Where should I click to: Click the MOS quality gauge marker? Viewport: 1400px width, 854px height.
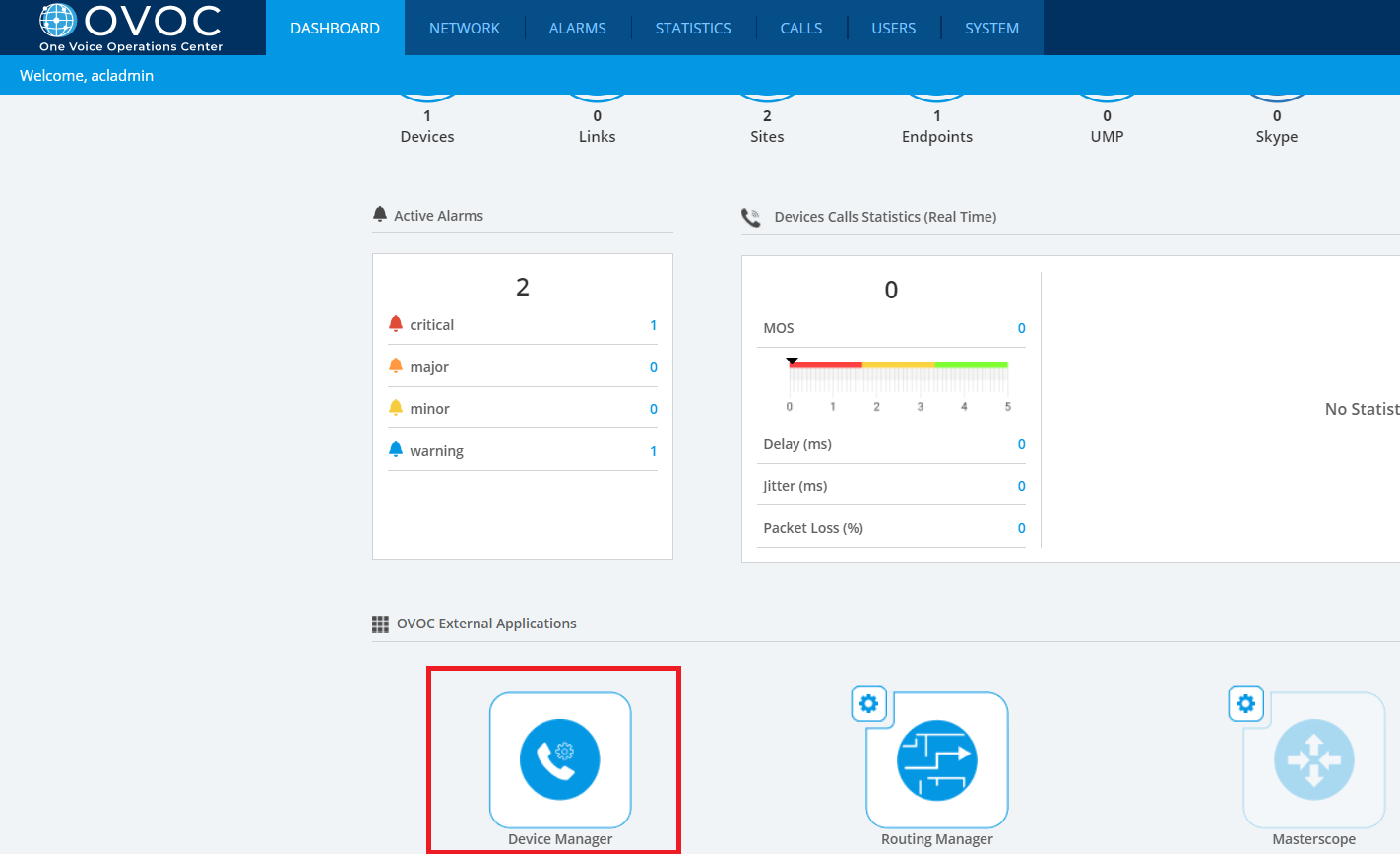[x=792, y=360]
